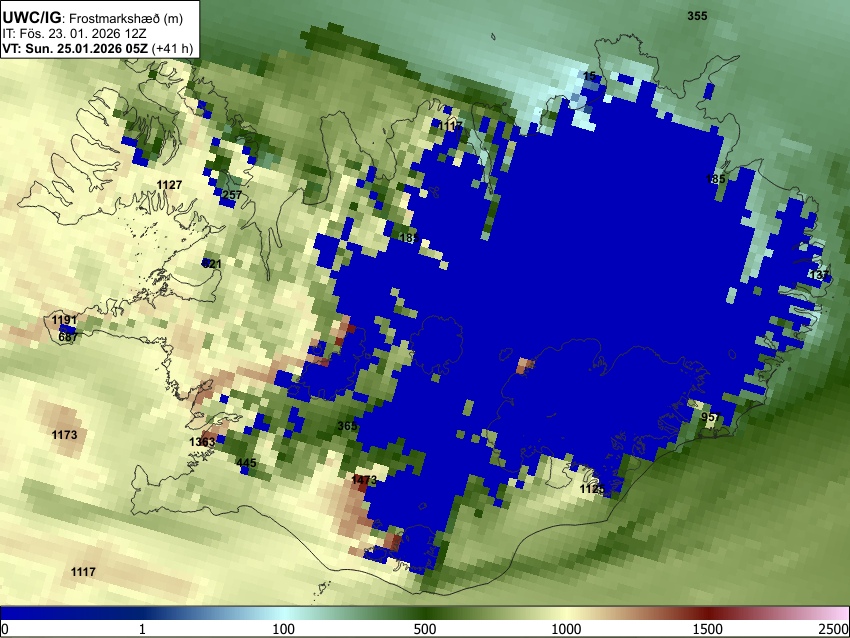Click the 445 value on the map
Image resolution: width=850 pixels, height=638 pixels.
[247, 463]
